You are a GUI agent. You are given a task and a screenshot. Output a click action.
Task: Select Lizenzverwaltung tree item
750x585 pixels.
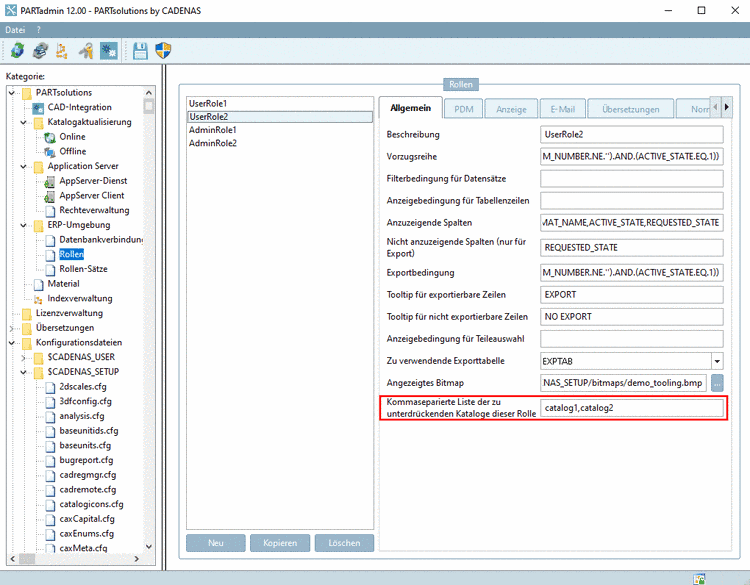(x=69, y=313)
